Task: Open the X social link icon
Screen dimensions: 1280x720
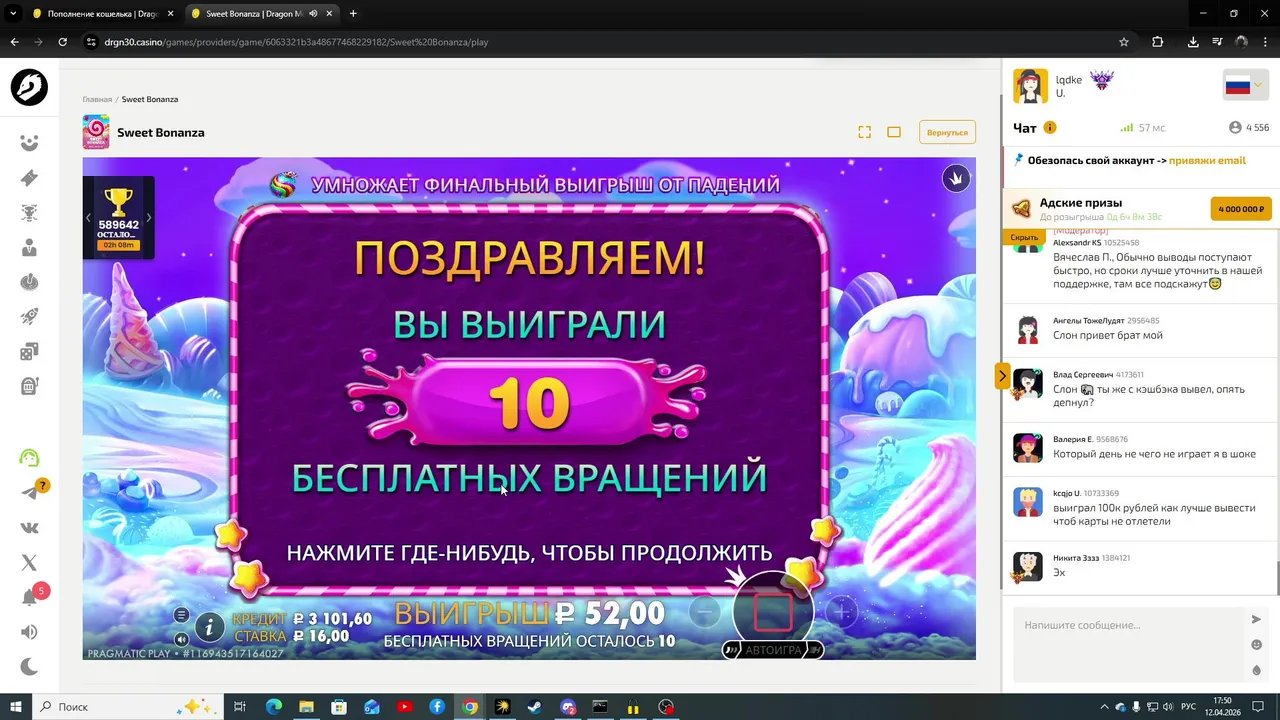Action: [29, 563]
